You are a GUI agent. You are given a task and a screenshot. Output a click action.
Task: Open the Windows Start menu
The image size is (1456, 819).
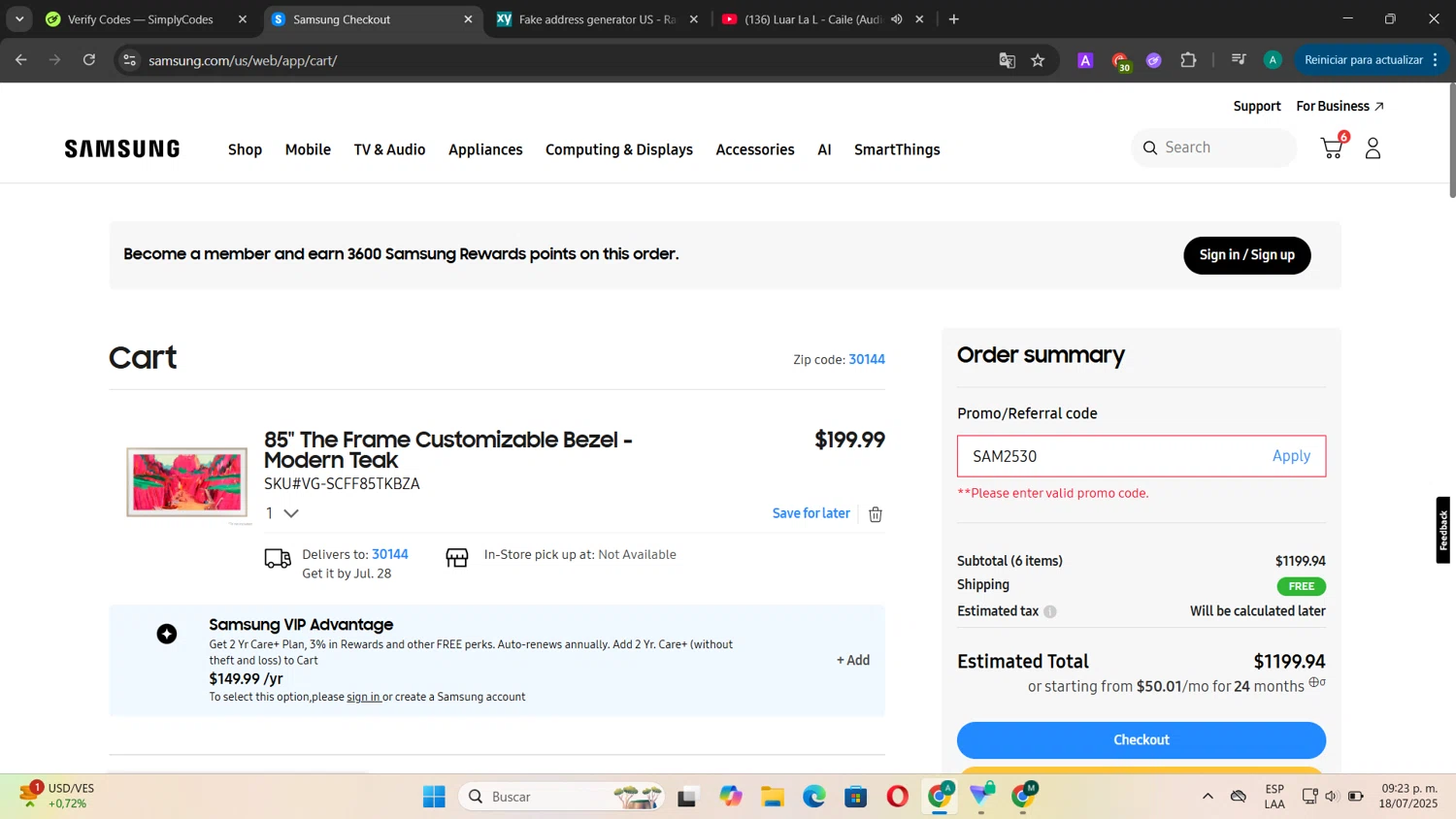click(434, 797)
